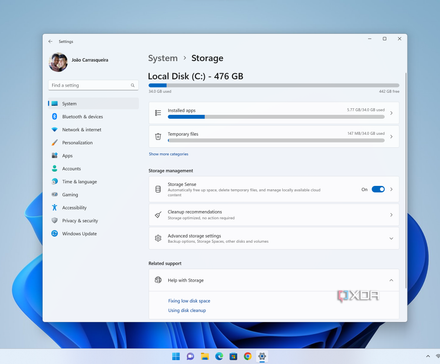The width and height of the screenshot is (440, 364).
Task: Click the Accessibility figure icon
Action: [55, 207]
